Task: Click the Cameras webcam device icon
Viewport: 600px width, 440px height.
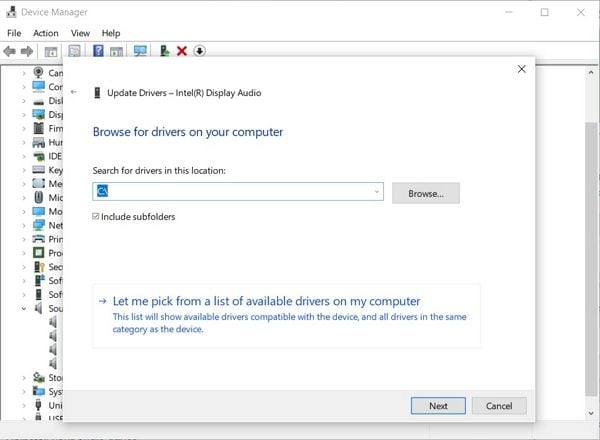Action: (39, 72)
